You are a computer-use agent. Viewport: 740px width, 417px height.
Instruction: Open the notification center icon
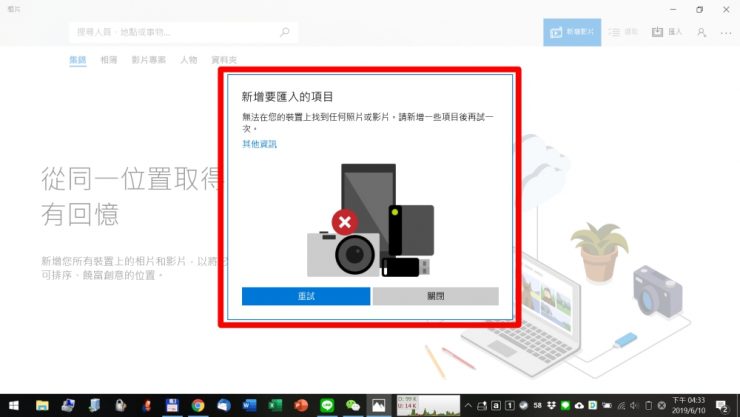coord(722,405)
